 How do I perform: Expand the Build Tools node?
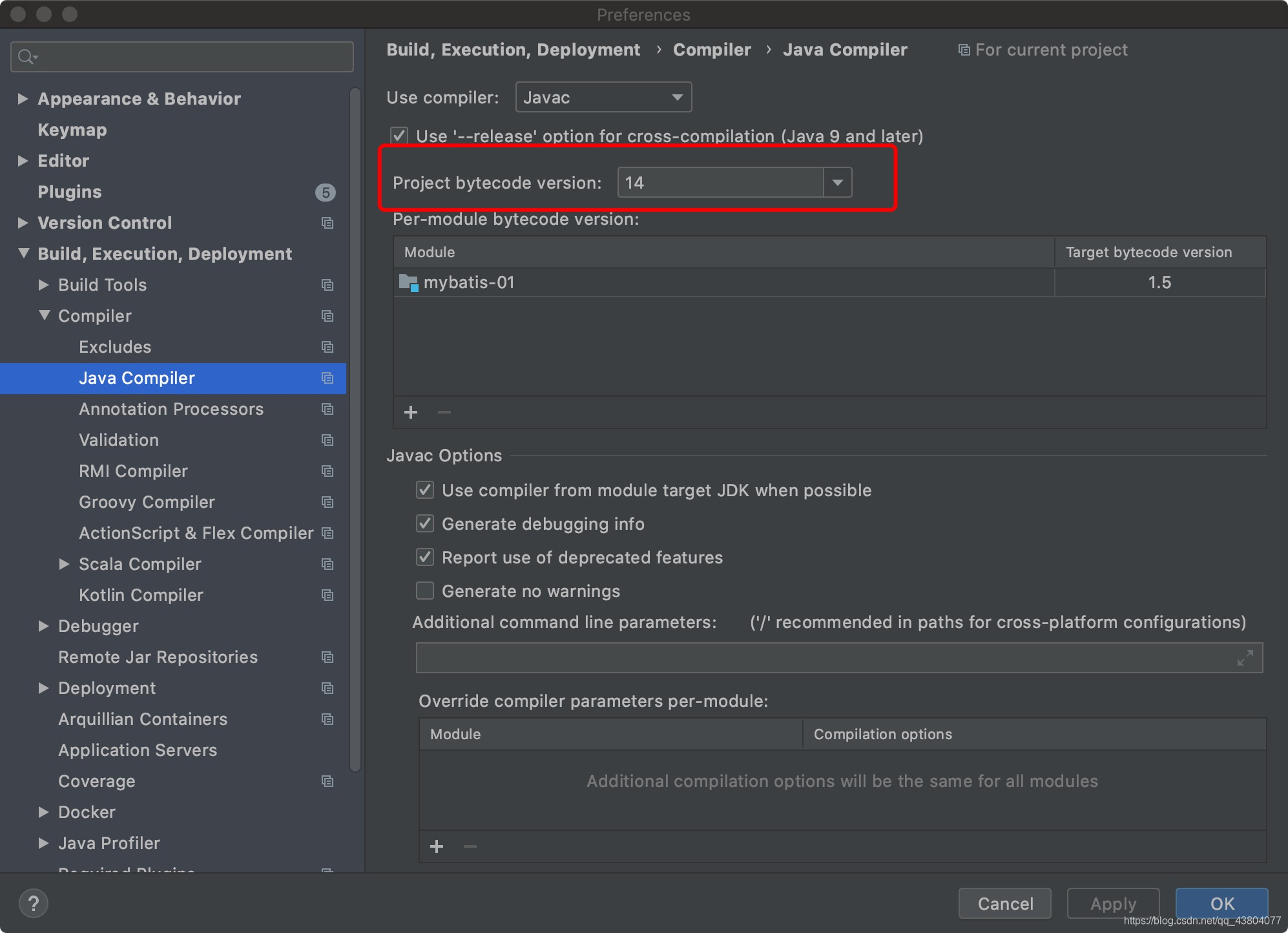tap(43, 285)
